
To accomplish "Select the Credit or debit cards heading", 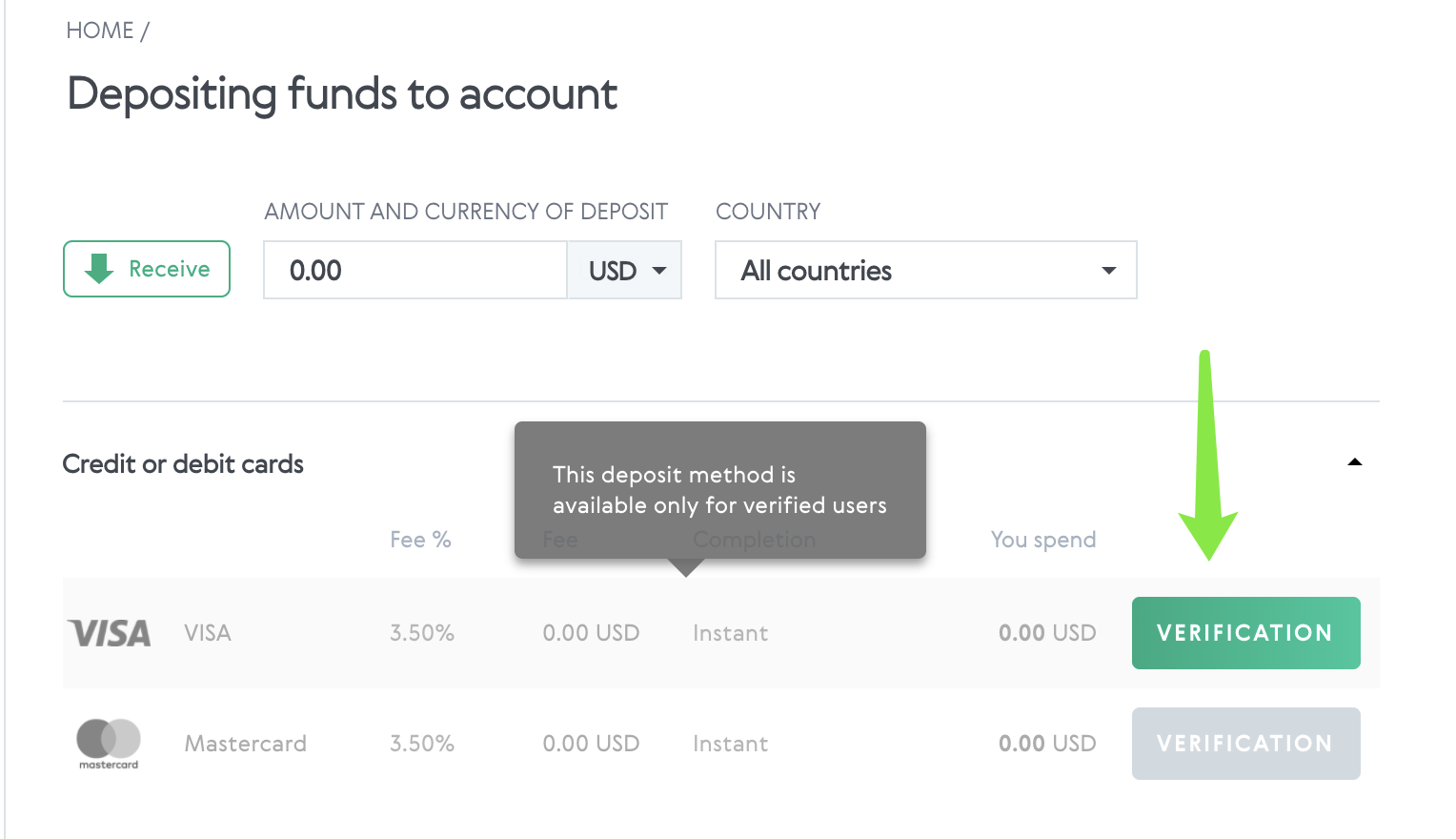I will coord(183,464).
